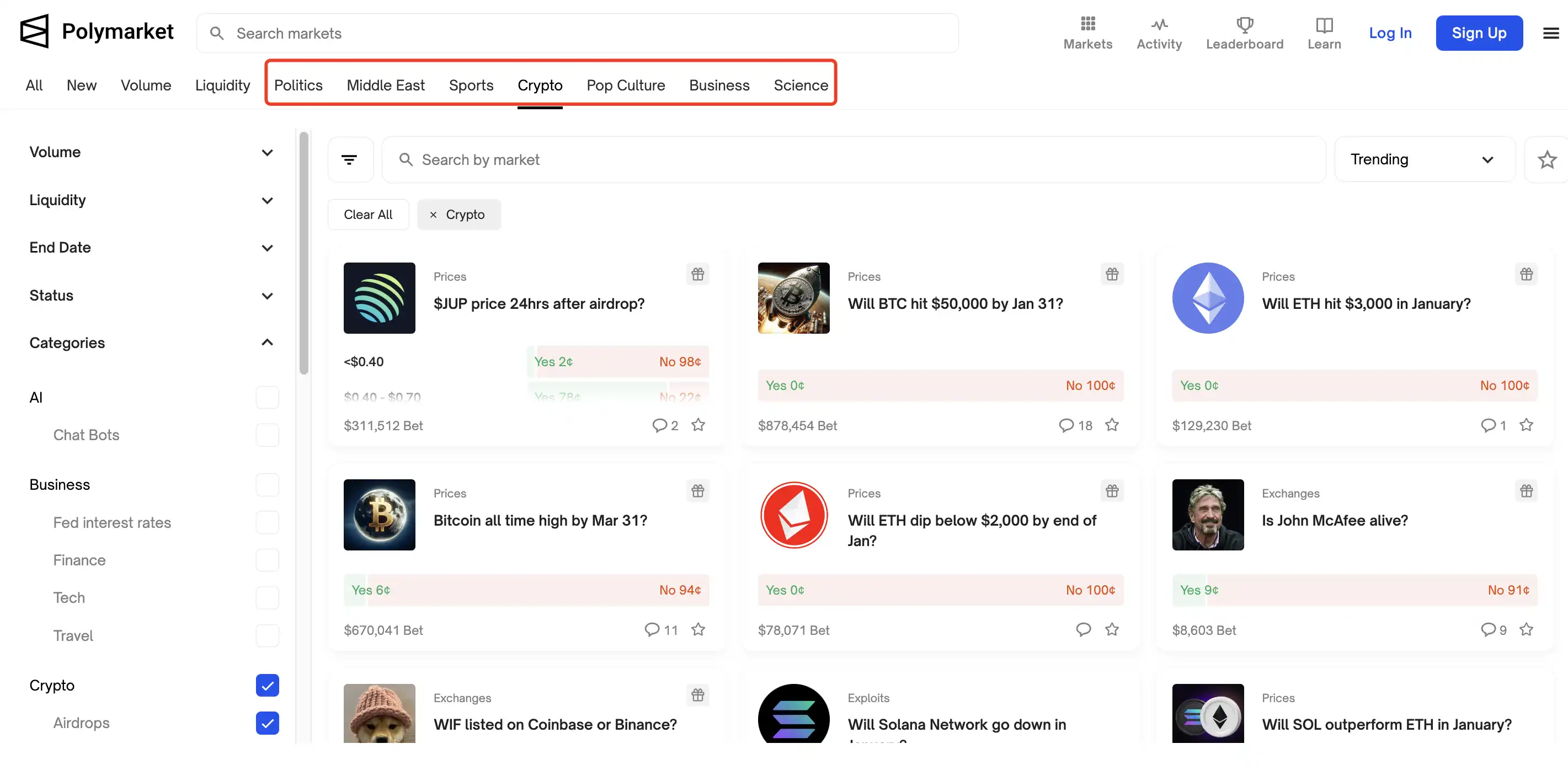
Task: Select the Politics tab
Action: [x=298, y=85]
